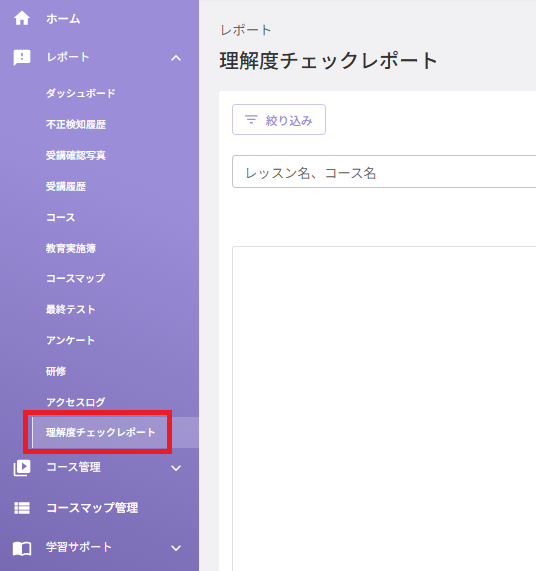Click the コース管理 video library icon
Viewport: 536px width, 571px height.
coord(22,468)
